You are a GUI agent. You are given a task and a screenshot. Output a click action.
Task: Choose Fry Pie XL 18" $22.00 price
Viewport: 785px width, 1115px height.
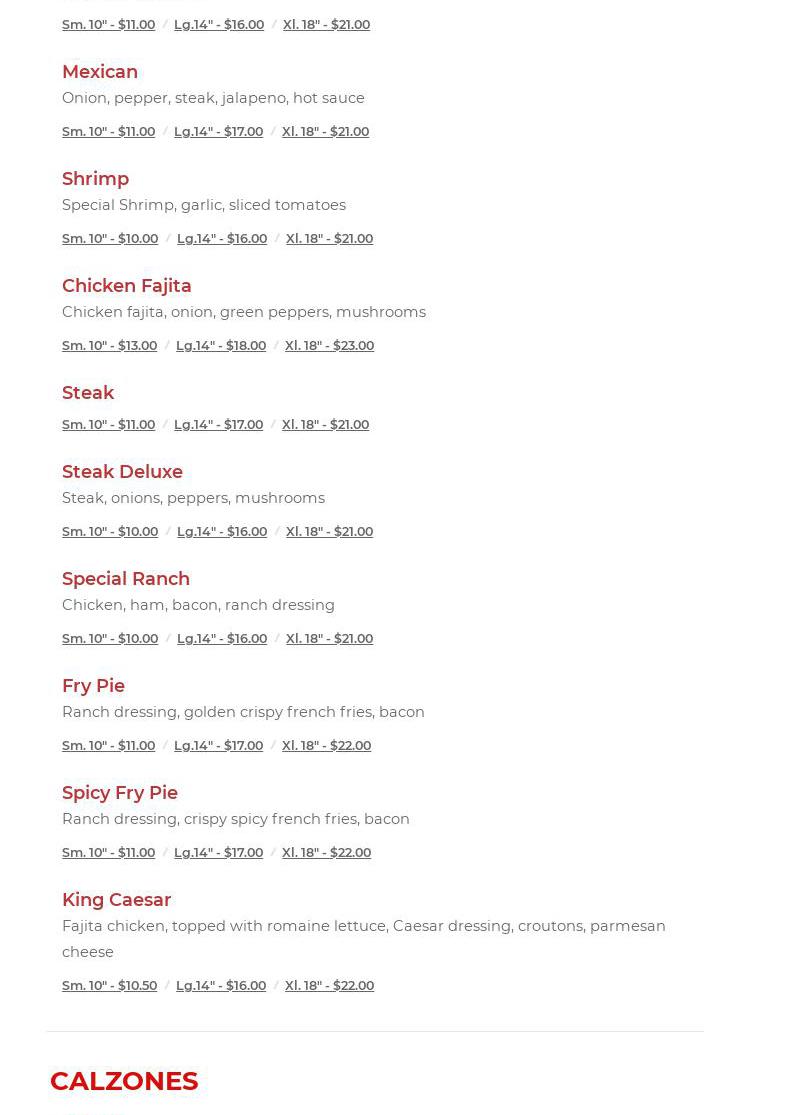click(326, 745)
